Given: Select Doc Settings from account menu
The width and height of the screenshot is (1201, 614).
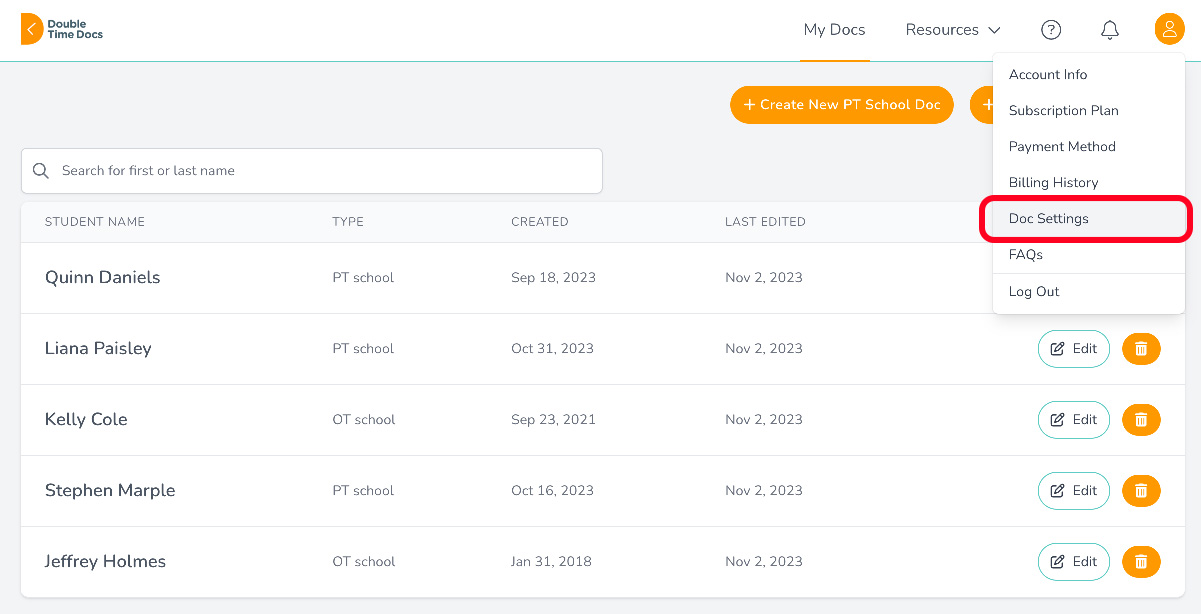Looking at the screenshot, I should click(x=1049, y=219).
